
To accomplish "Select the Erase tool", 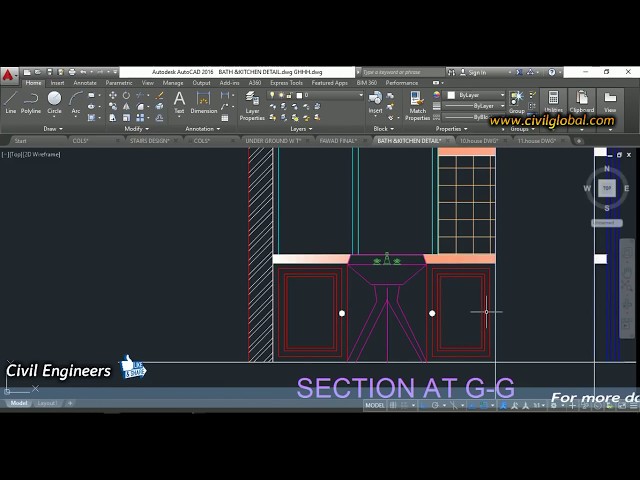I will click(x=160, y=95).
